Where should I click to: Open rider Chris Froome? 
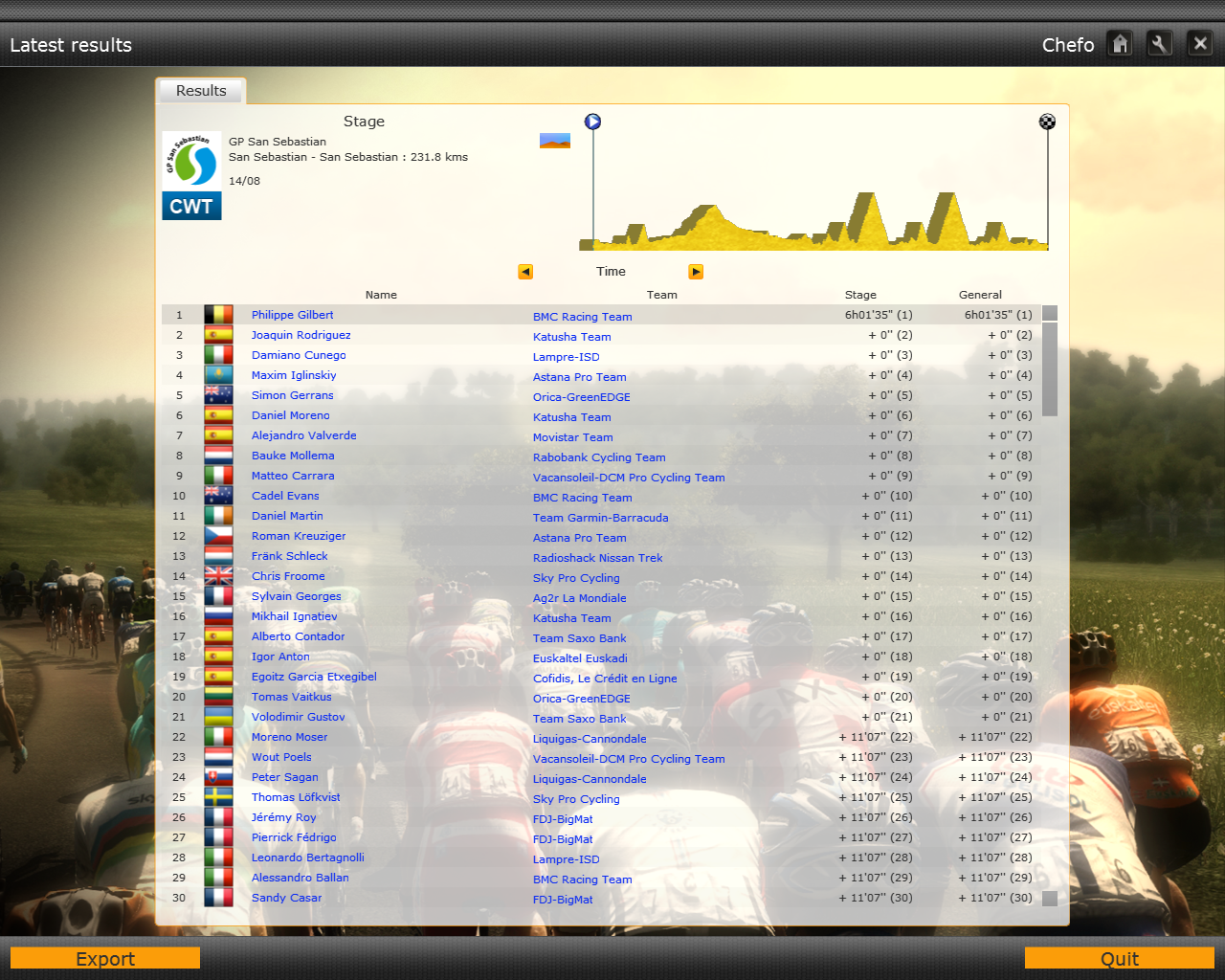pos(288,576)
